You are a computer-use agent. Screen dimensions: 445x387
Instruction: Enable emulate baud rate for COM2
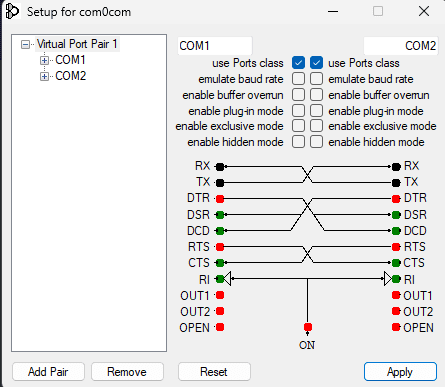pos(316,79)
